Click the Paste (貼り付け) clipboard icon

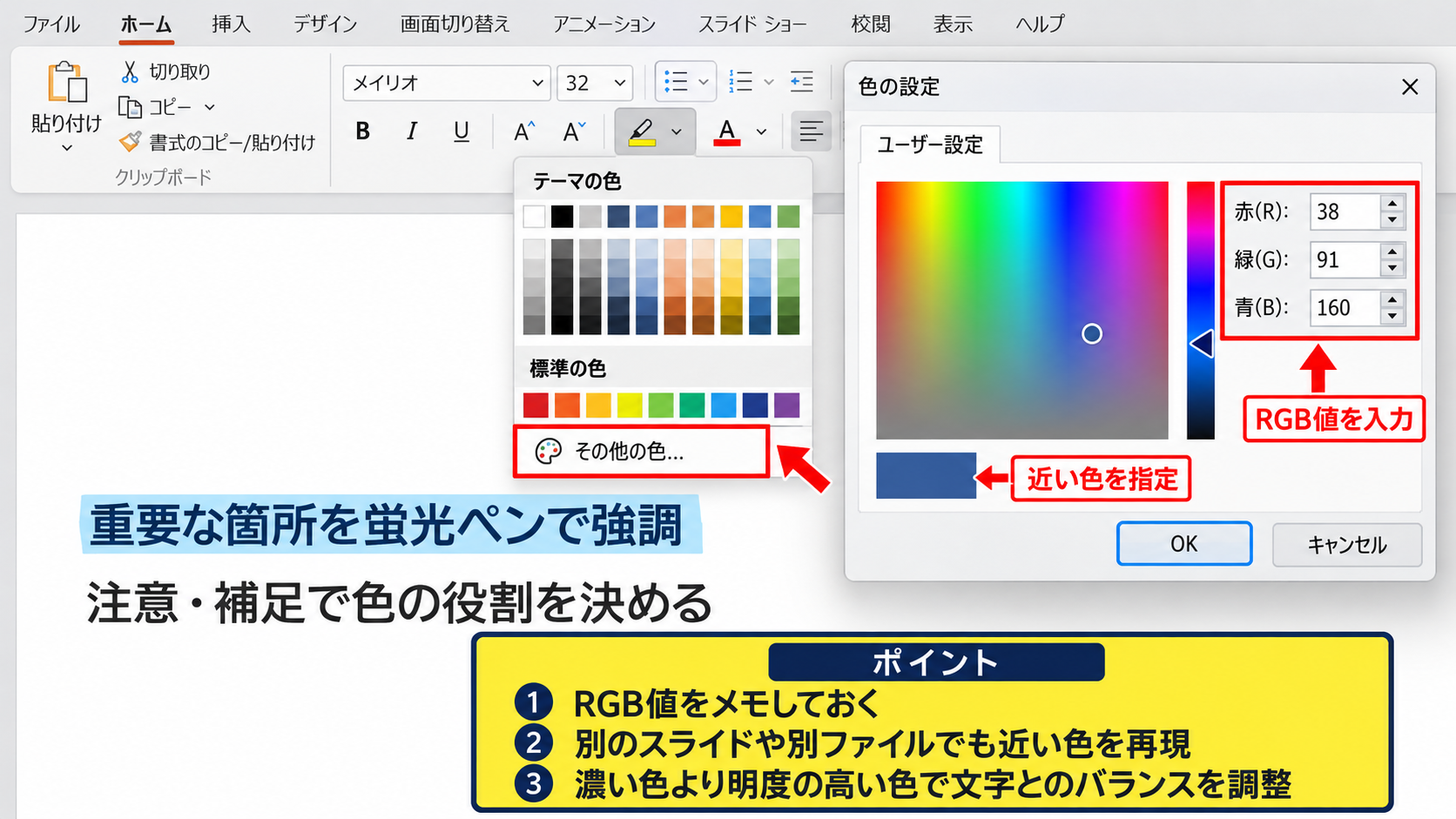pos(67,83)
